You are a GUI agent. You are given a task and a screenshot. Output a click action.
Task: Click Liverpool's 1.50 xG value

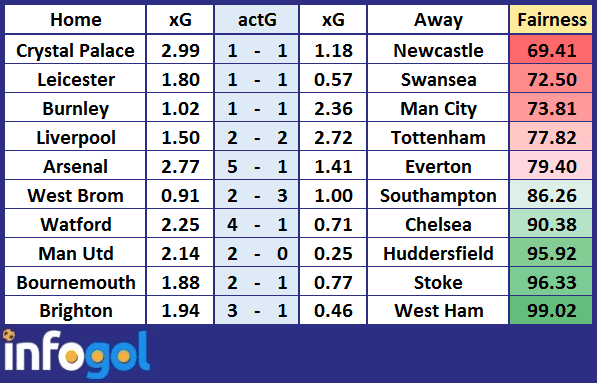(180, 137)
